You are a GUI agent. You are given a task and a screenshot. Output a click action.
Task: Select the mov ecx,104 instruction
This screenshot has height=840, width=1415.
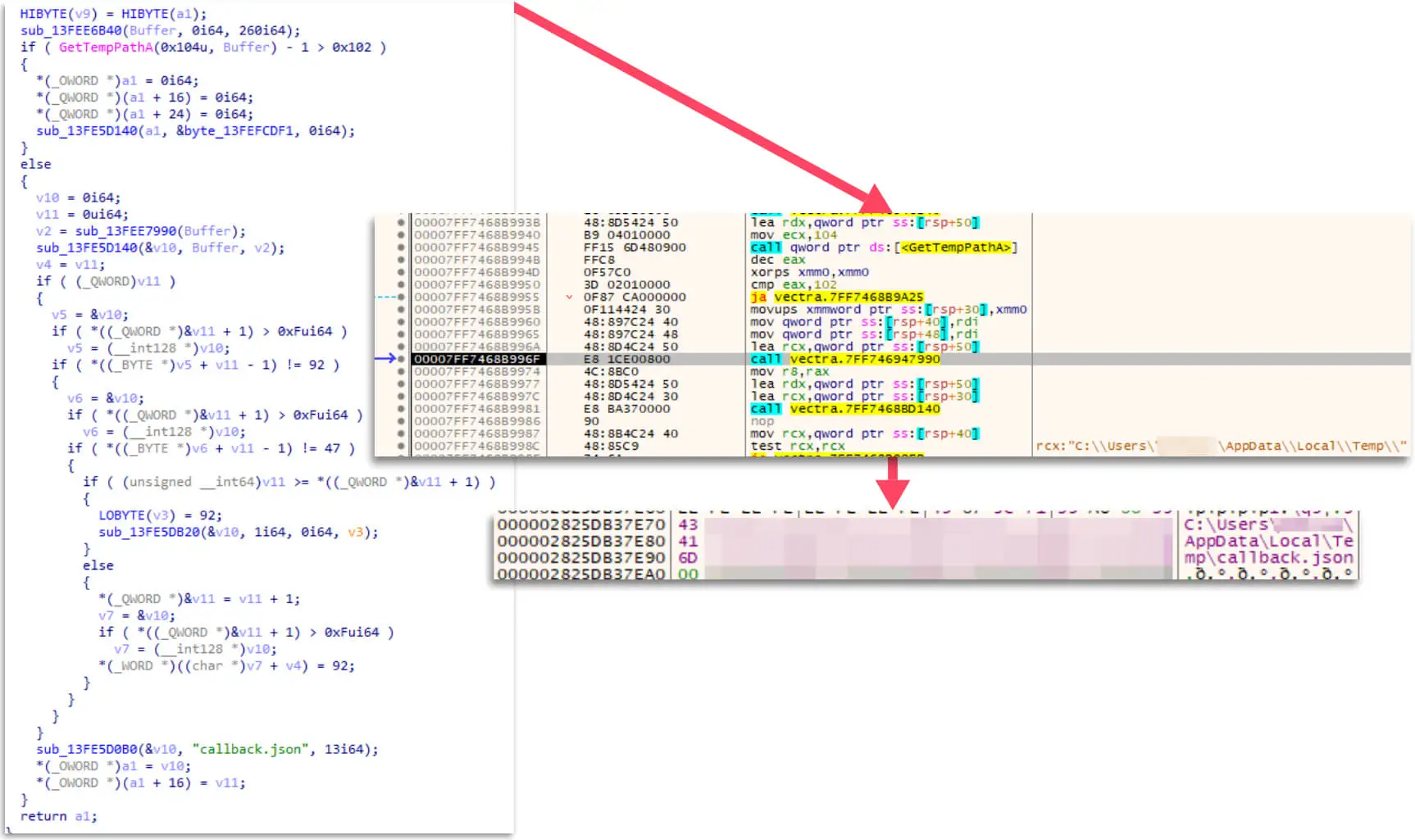click(x=794, y=235)
